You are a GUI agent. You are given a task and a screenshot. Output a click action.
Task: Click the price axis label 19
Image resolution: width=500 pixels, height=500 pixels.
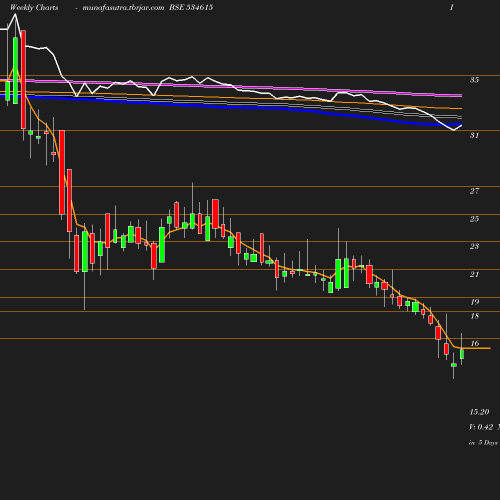(x=474, y=302)
